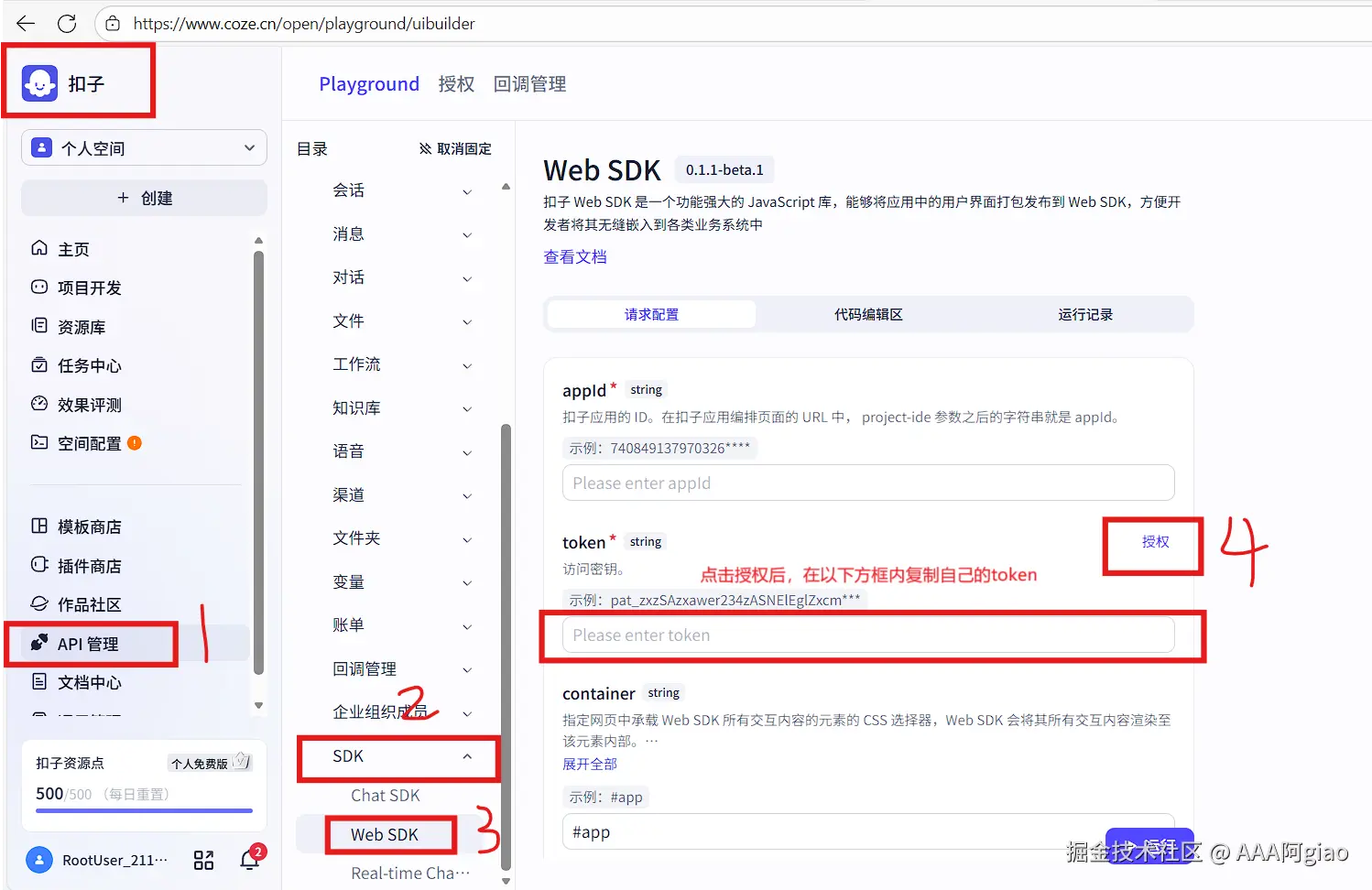Open 效果评测 icon in sidebar
This screenshot has width=1372, height=890.
coord(39,404)
